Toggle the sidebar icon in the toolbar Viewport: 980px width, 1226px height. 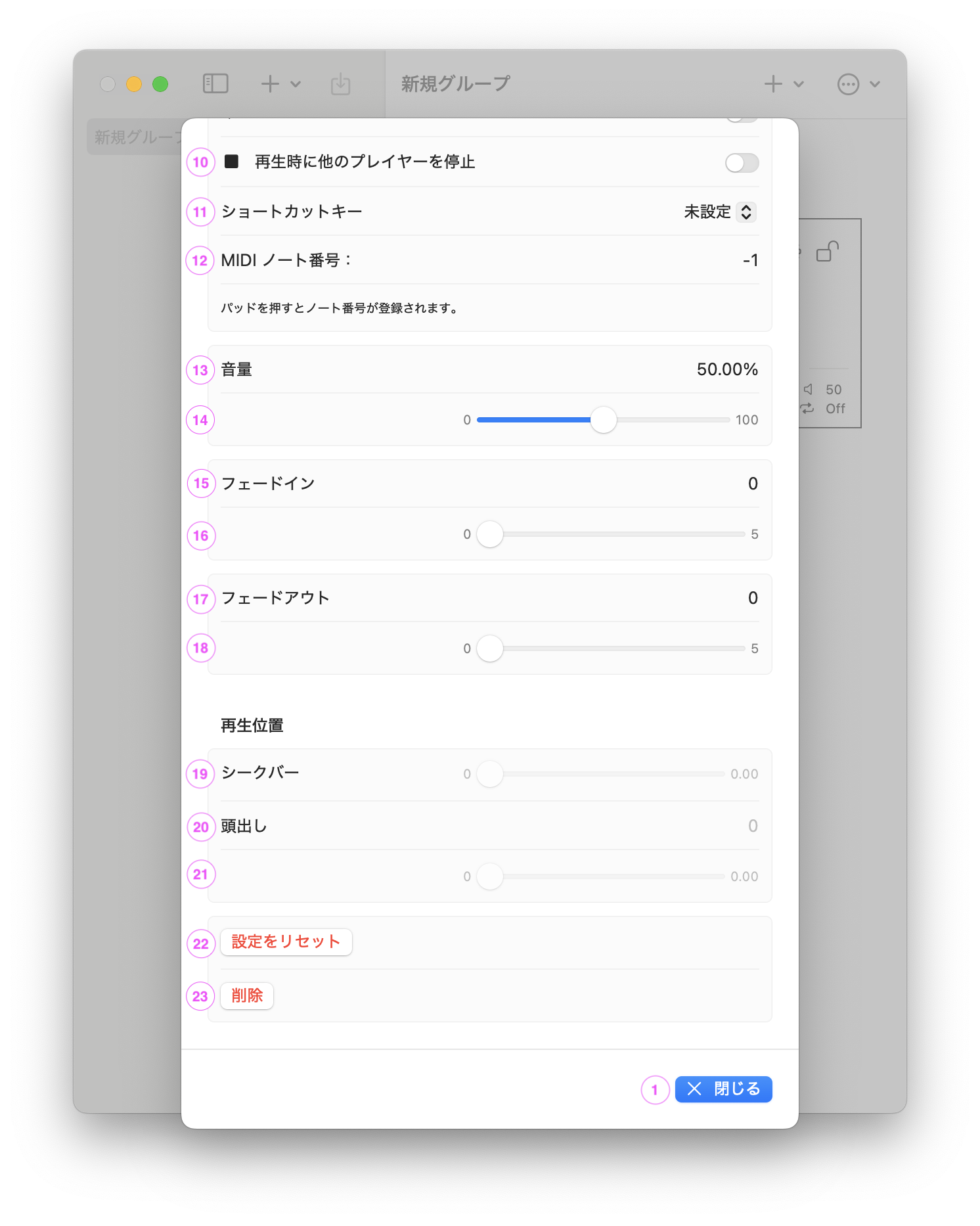tap(215, 83)
